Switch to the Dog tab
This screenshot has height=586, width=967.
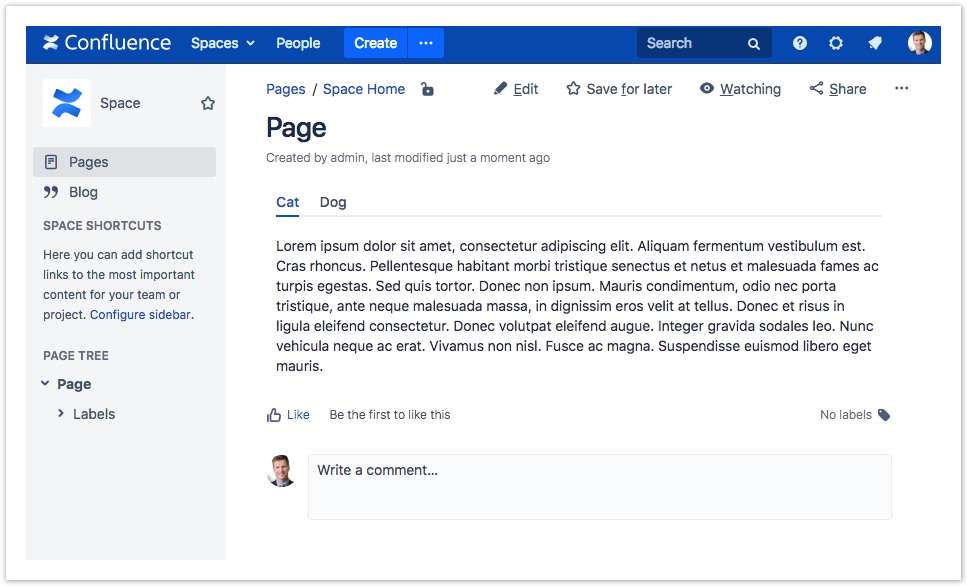pos(333,202)
